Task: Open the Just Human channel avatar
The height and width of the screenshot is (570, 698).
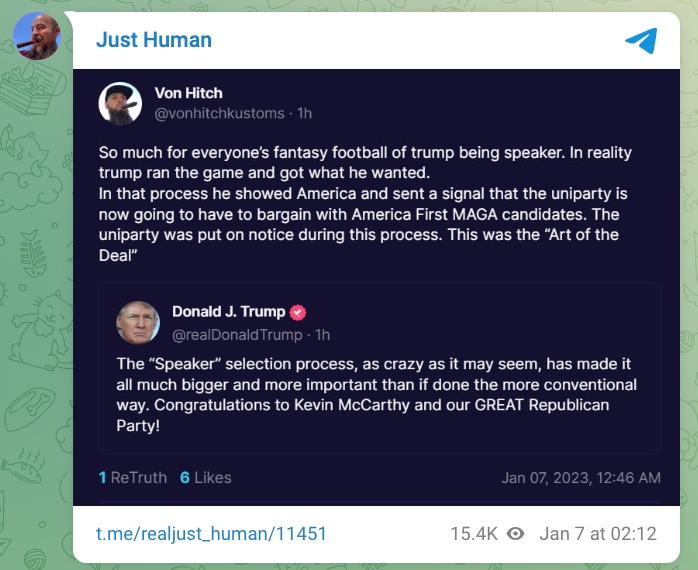Action: [37, 36]
